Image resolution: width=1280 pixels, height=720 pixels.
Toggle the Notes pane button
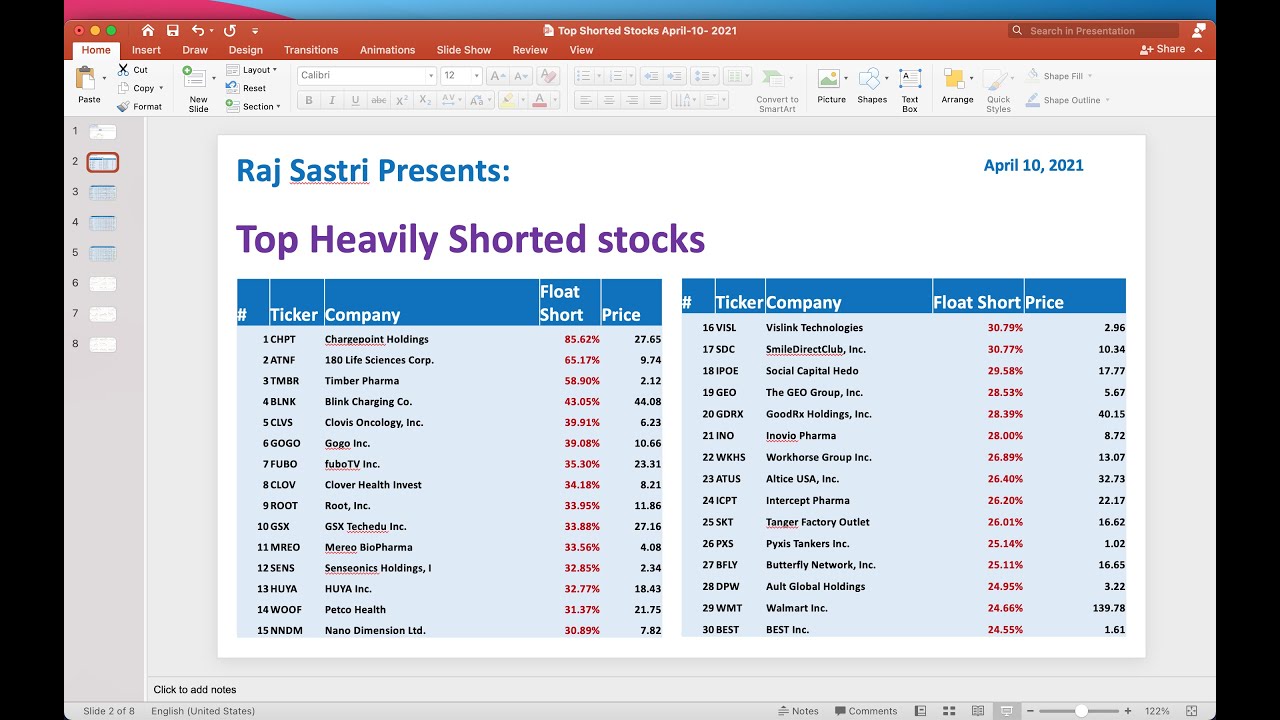(798, 711)
